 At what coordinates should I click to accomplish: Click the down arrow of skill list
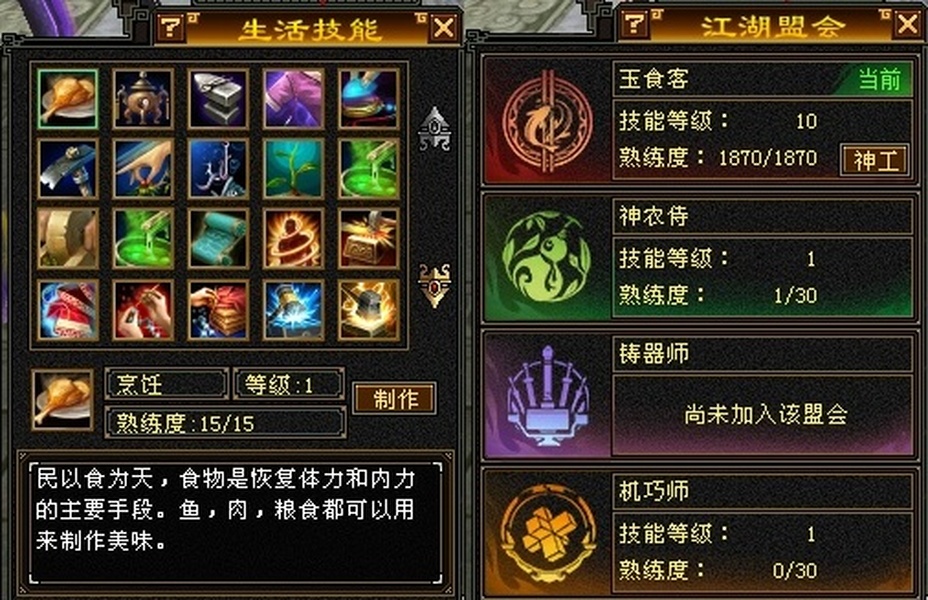pyautogui.click(x=435, y=285)
